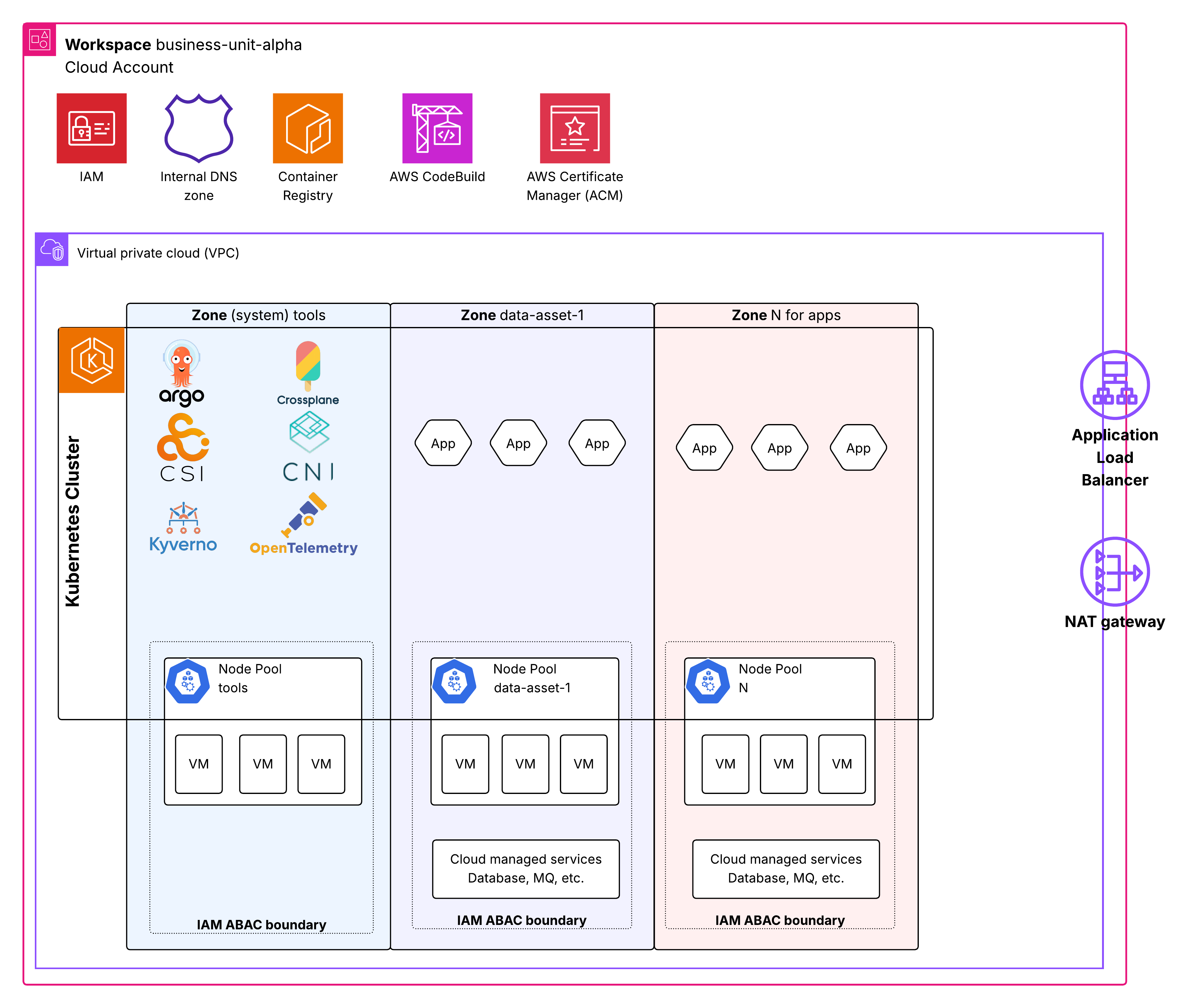Click the Zone data-asset-1 header
1191x1008 pixels.
click(x=522, y=315)
